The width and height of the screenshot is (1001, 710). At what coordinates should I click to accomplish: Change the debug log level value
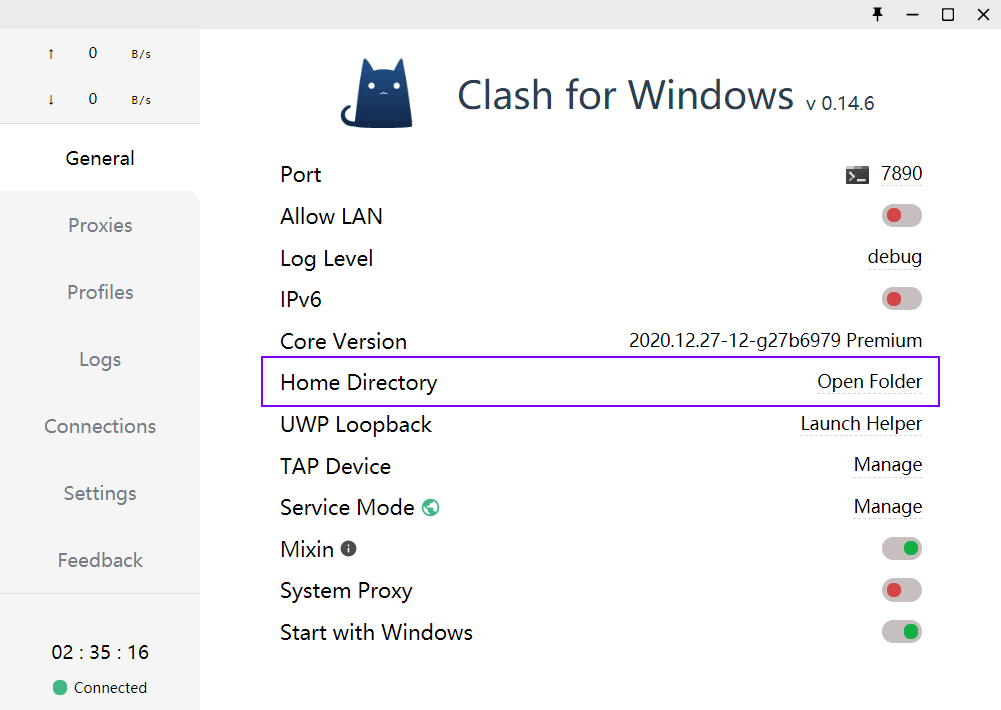(x=894, y=257)
